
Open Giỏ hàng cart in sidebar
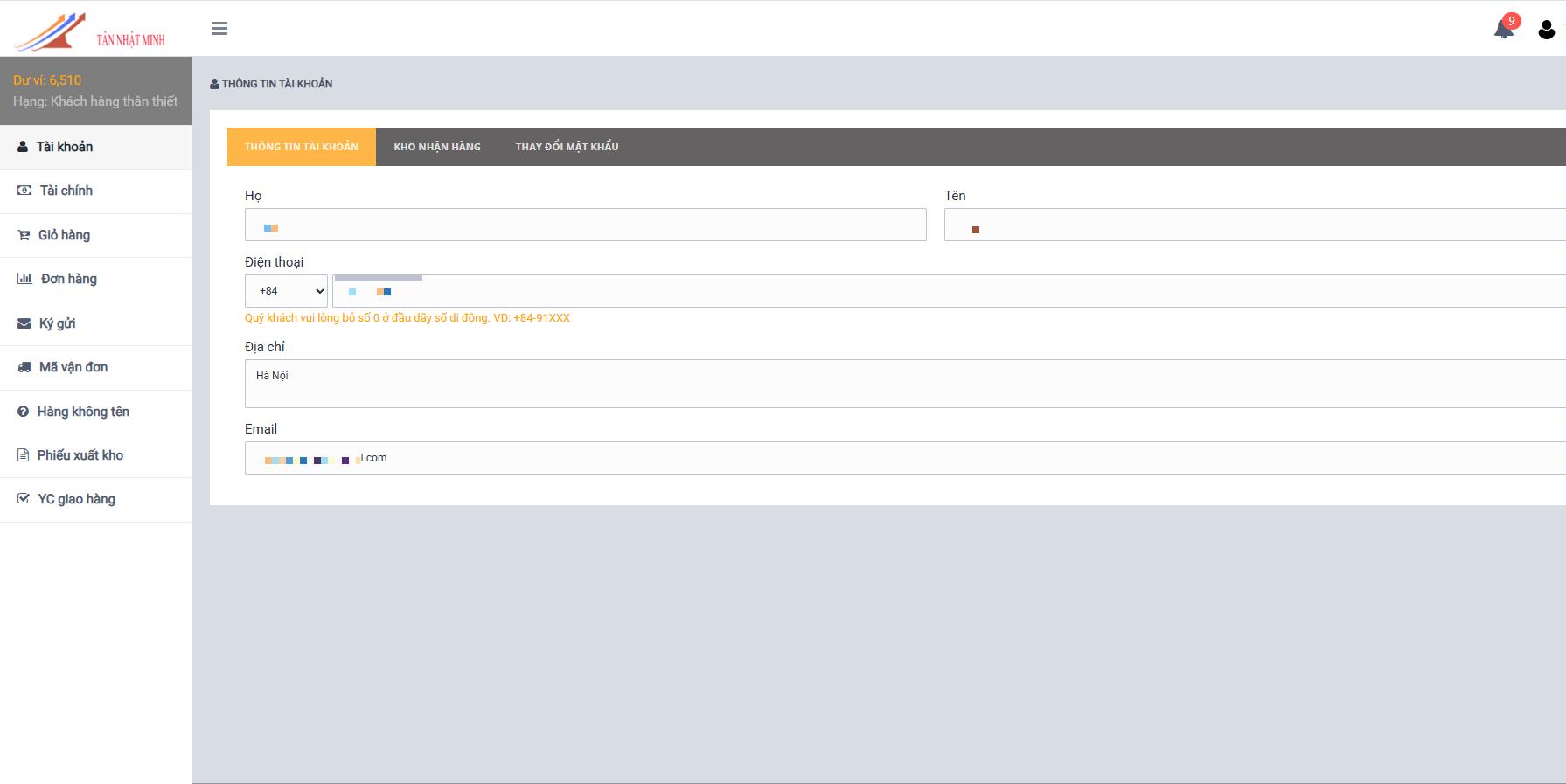point(64,235)
